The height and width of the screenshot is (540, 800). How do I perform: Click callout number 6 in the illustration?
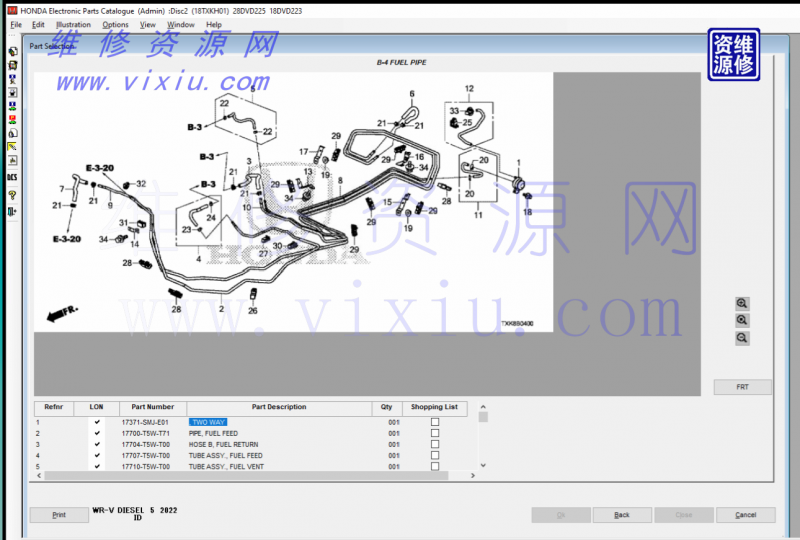[412, 93]
